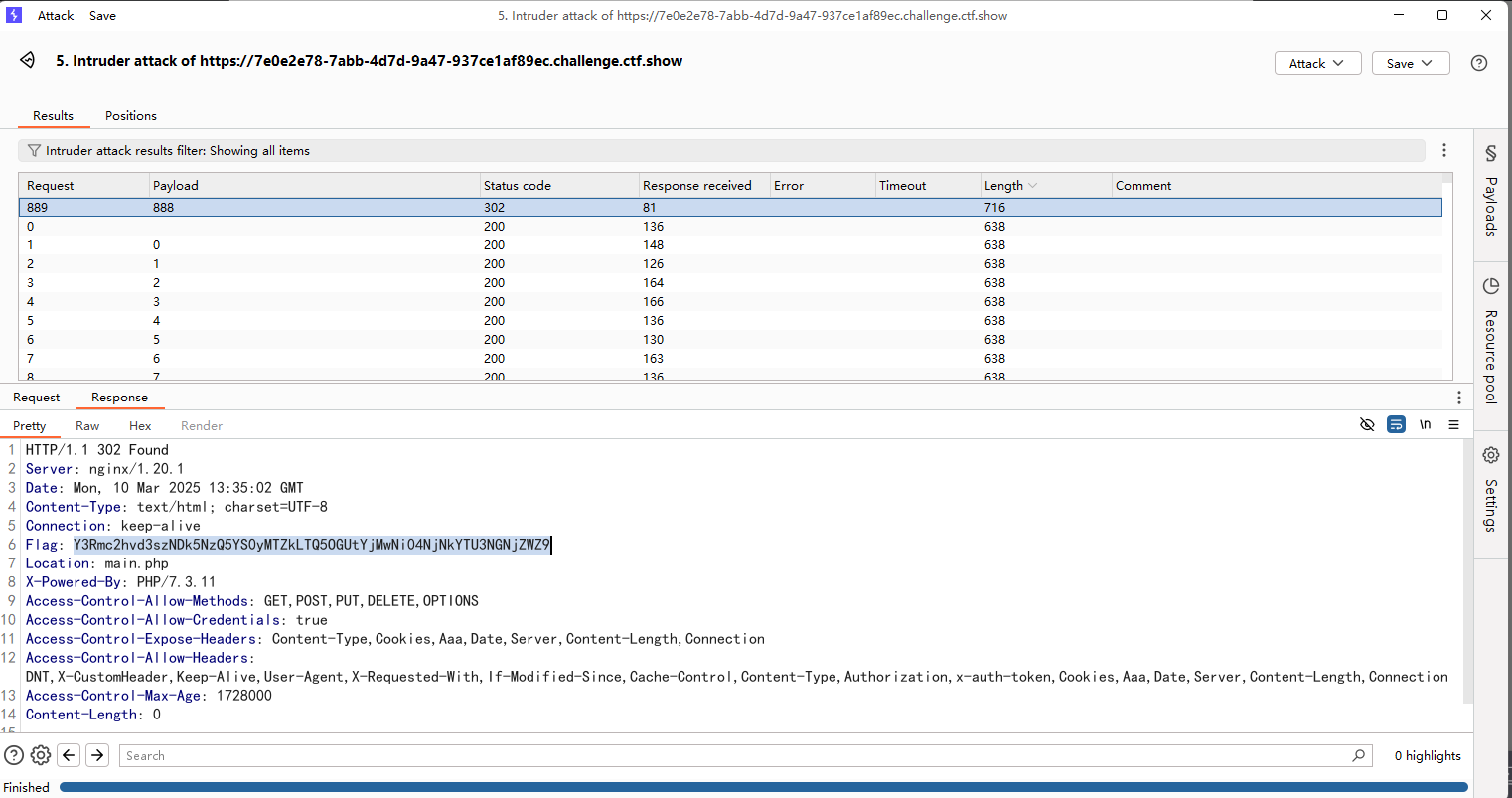Open the Resource pool side panel
The image size is (1512, 798).
[1491, 341]
